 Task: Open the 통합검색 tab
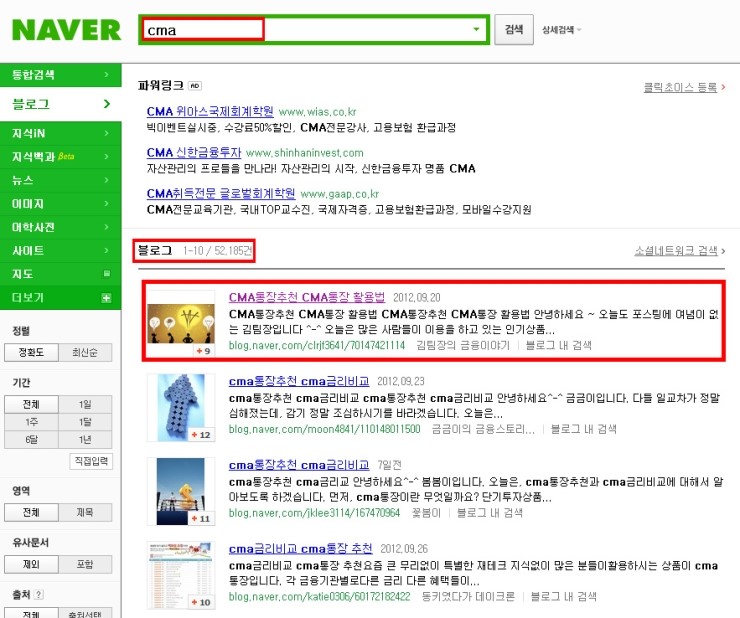60,75
